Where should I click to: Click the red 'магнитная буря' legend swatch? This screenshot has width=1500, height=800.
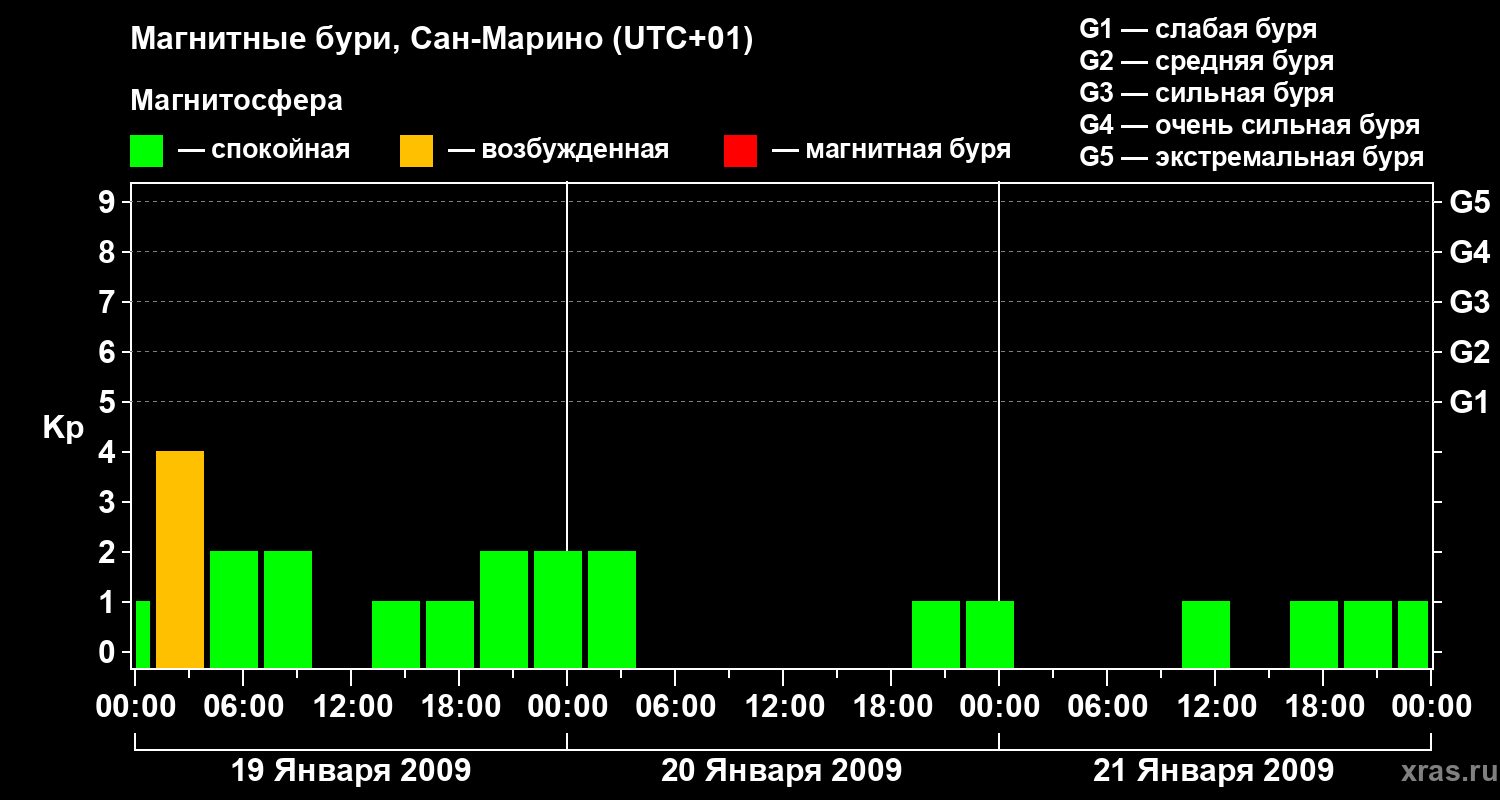click(x=740, y=151)
